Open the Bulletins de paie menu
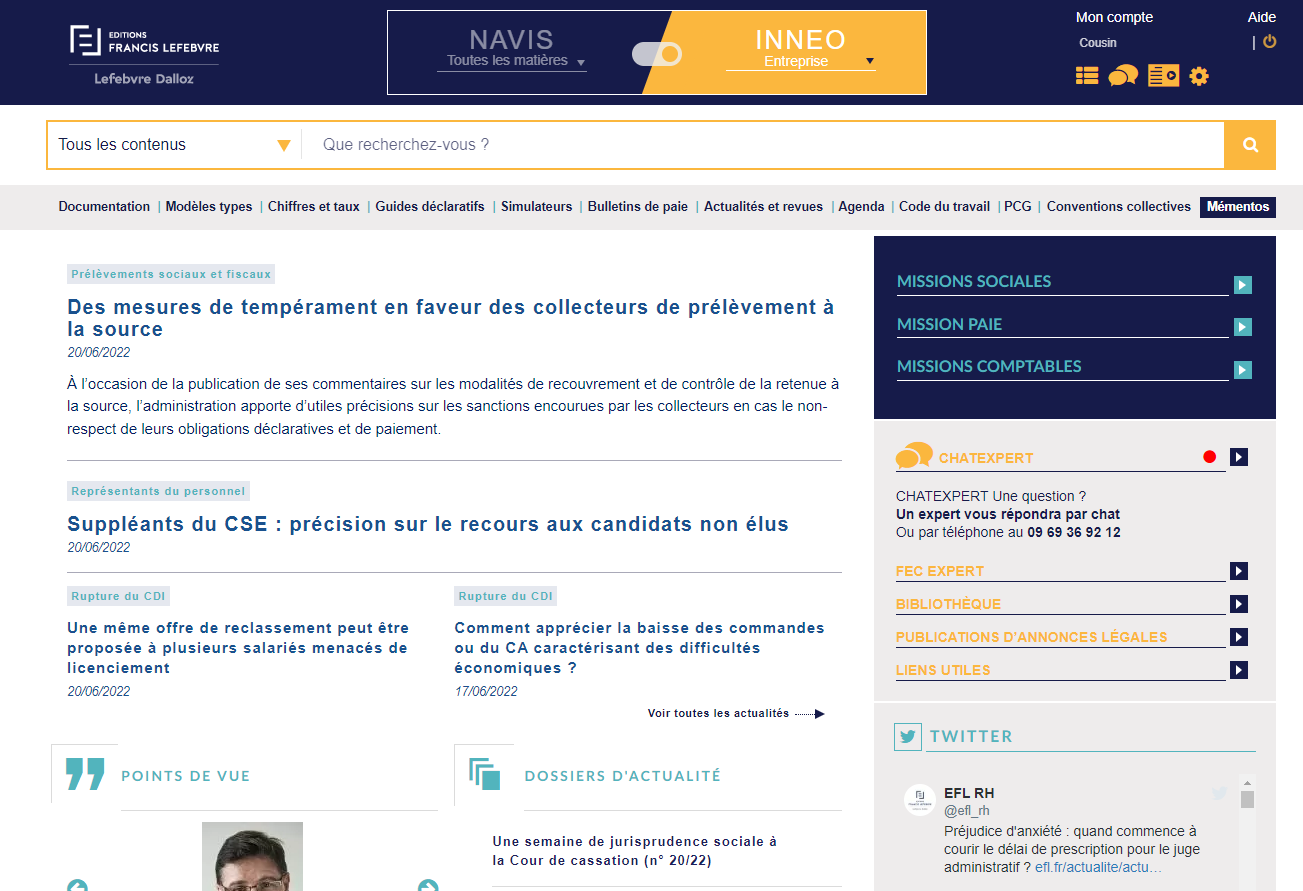This screenshot has width=1303, height=891. 638,207
